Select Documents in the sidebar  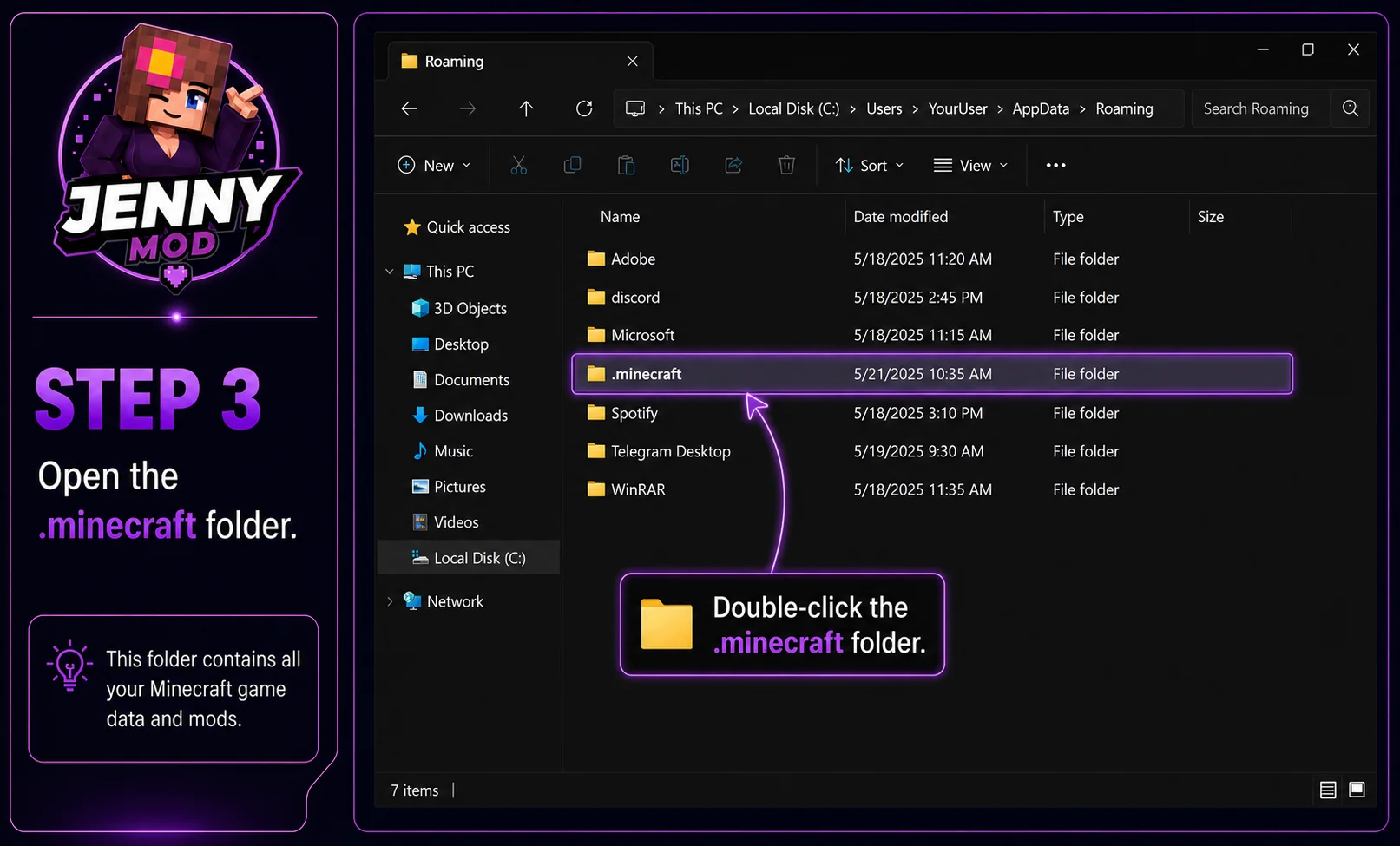pos(461,380)
